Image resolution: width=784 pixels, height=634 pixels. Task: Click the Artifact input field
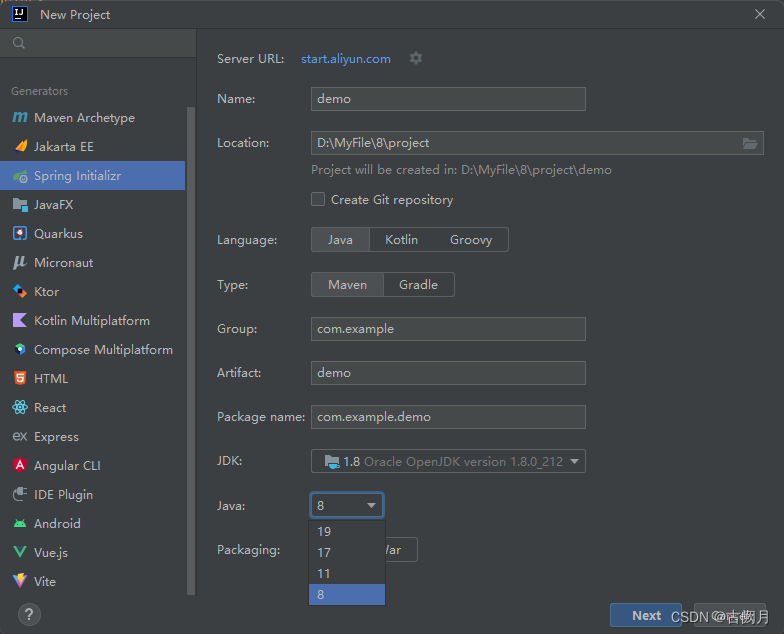coord(448,373)
